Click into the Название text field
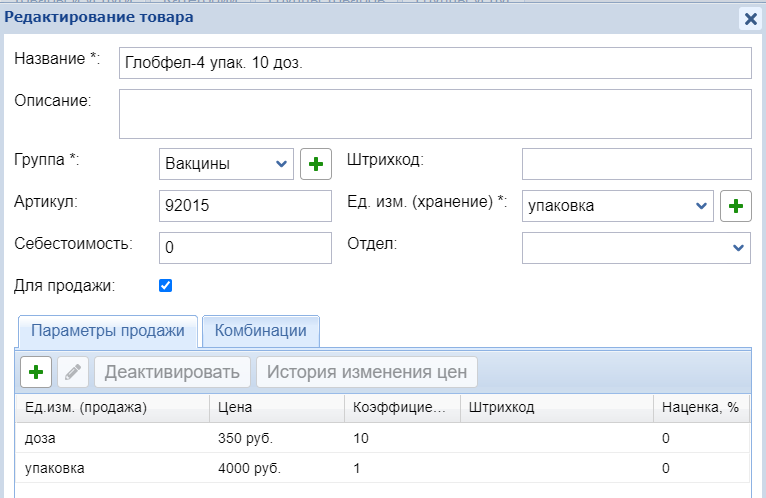766x498 pixels. (434, 62)
